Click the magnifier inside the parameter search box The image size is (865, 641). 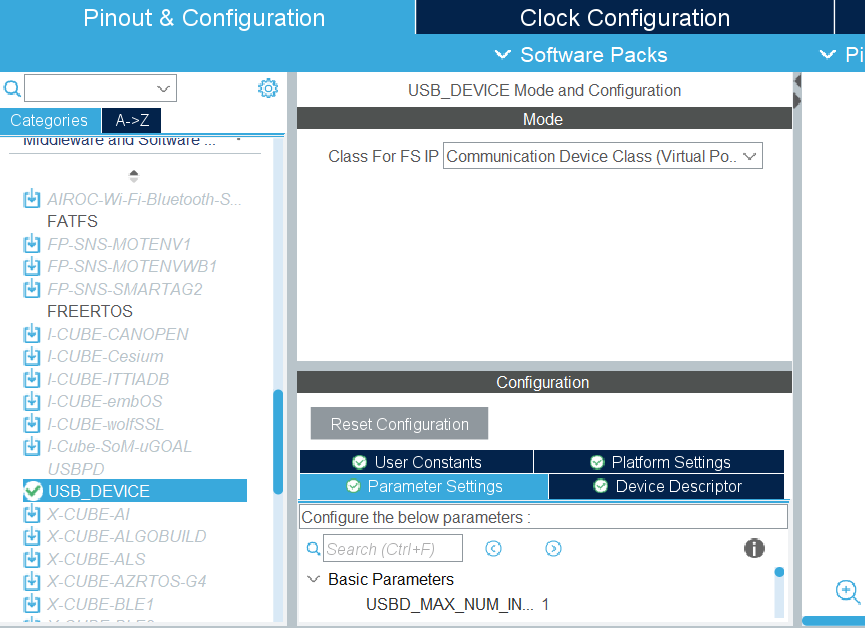313,549
